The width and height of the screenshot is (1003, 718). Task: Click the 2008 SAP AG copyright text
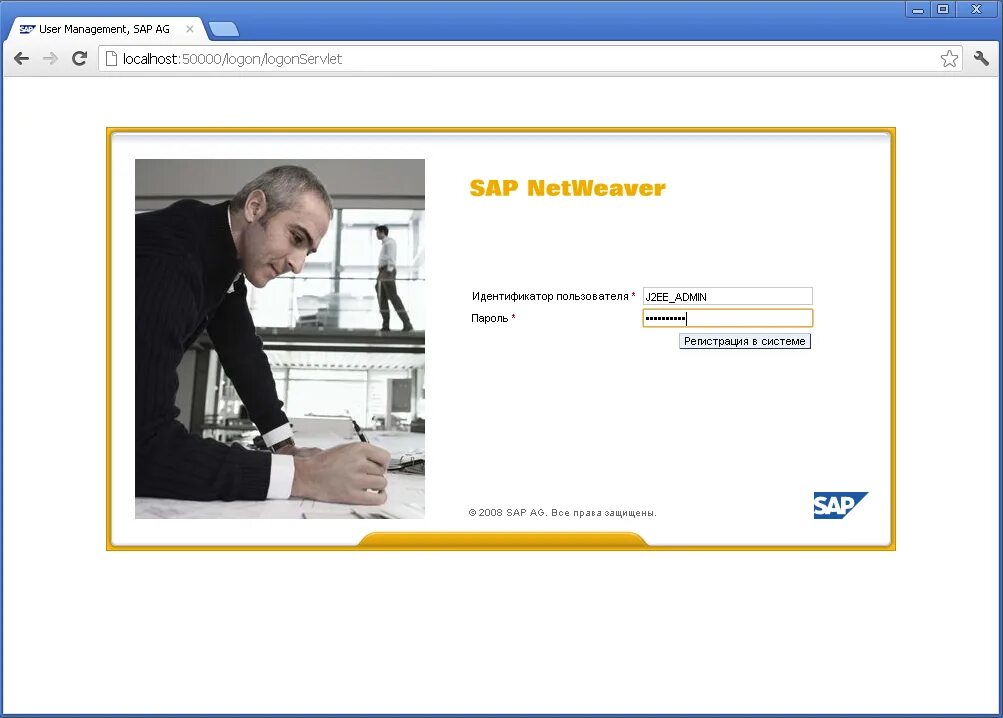click(x=562, y=513)
